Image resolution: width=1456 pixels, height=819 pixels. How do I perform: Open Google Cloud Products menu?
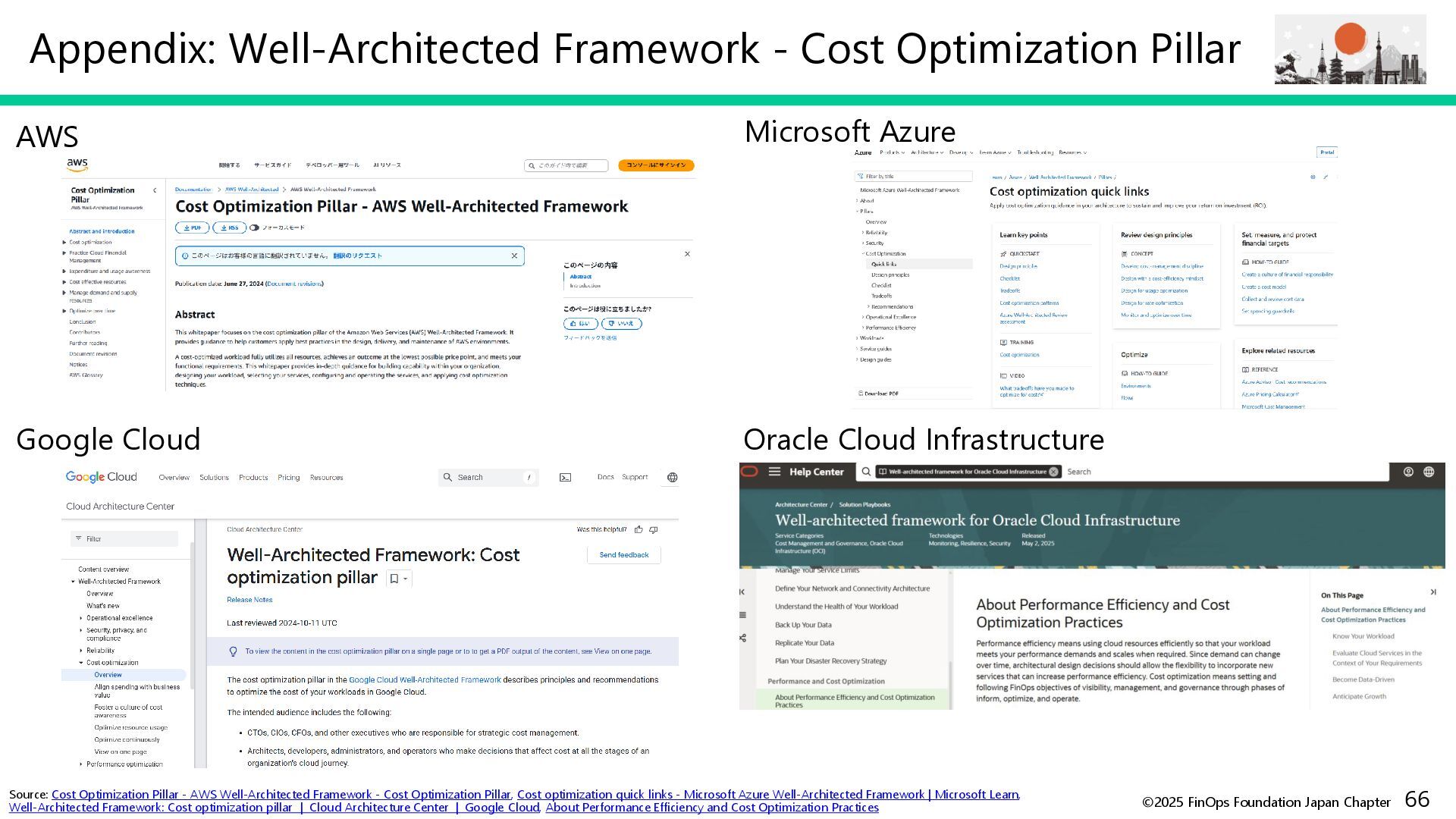[253, 478]
